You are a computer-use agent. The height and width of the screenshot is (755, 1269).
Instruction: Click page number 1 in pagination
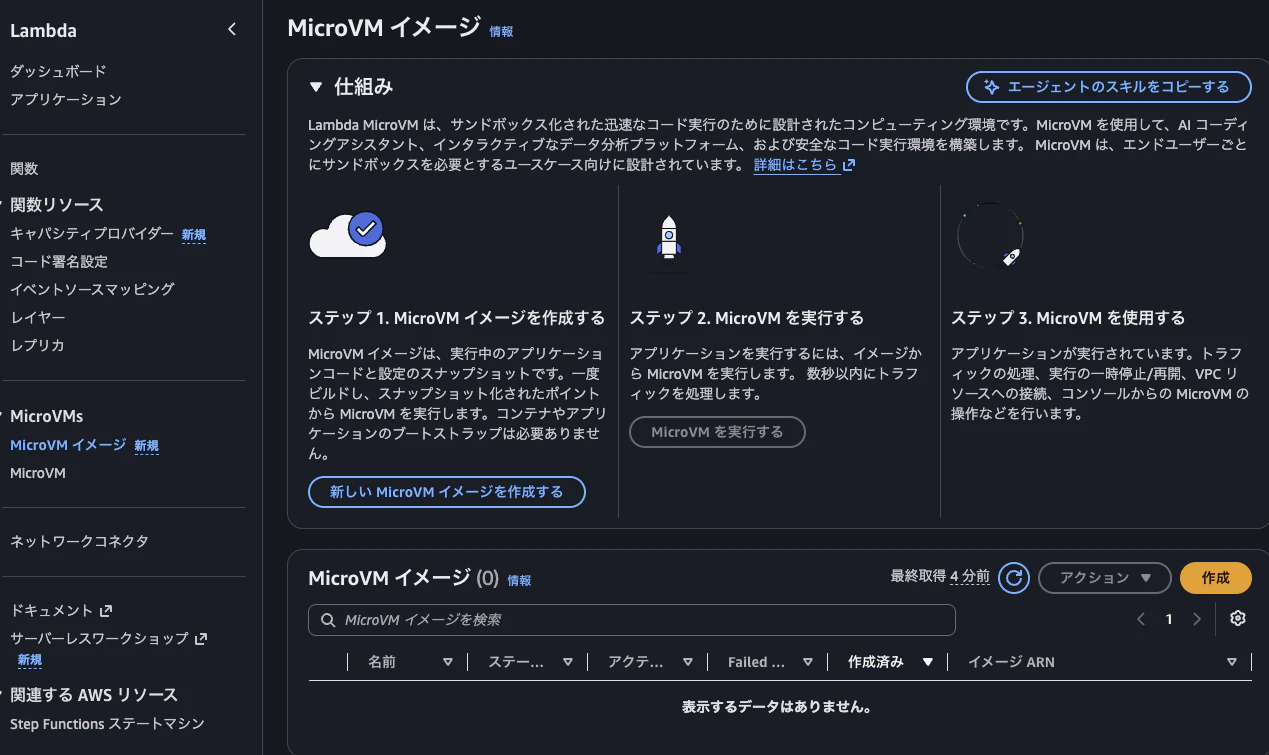point(1169,620)
